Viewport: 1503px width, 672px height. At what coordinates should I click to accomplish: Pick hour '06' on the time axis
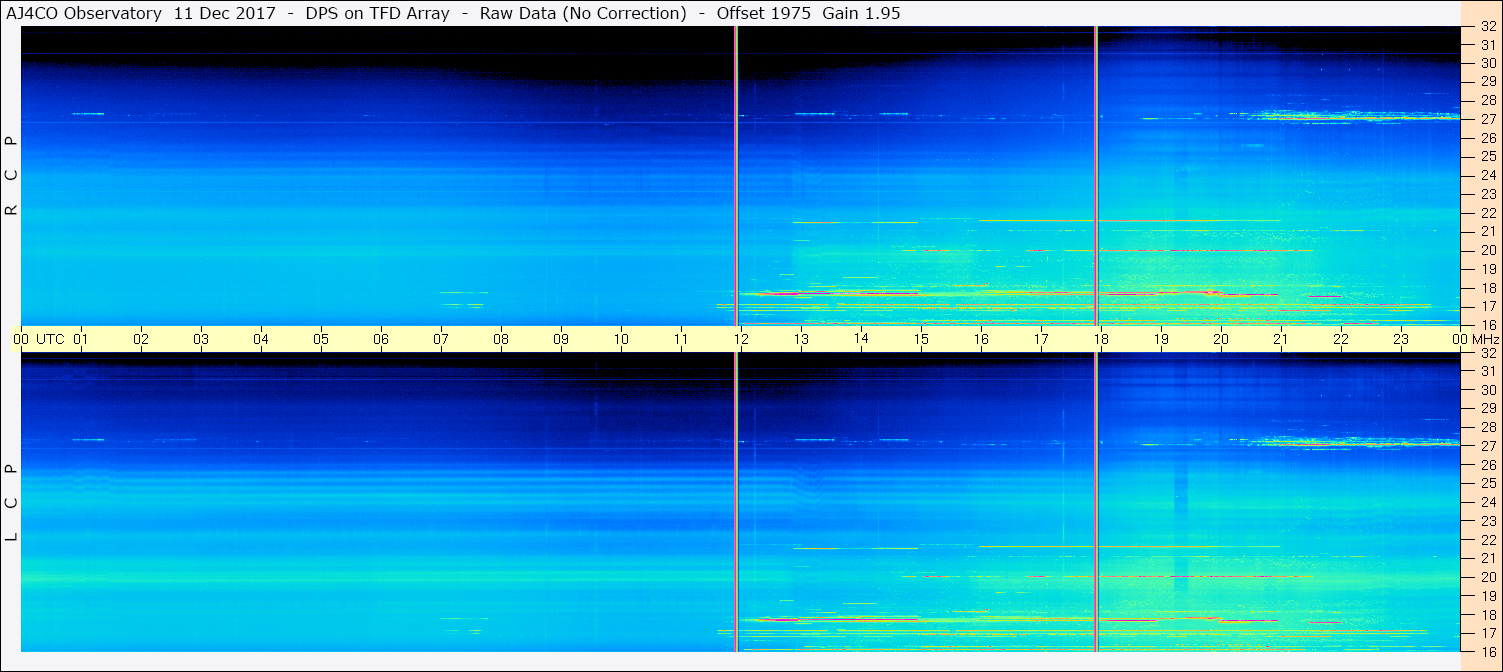pos(381,339)
